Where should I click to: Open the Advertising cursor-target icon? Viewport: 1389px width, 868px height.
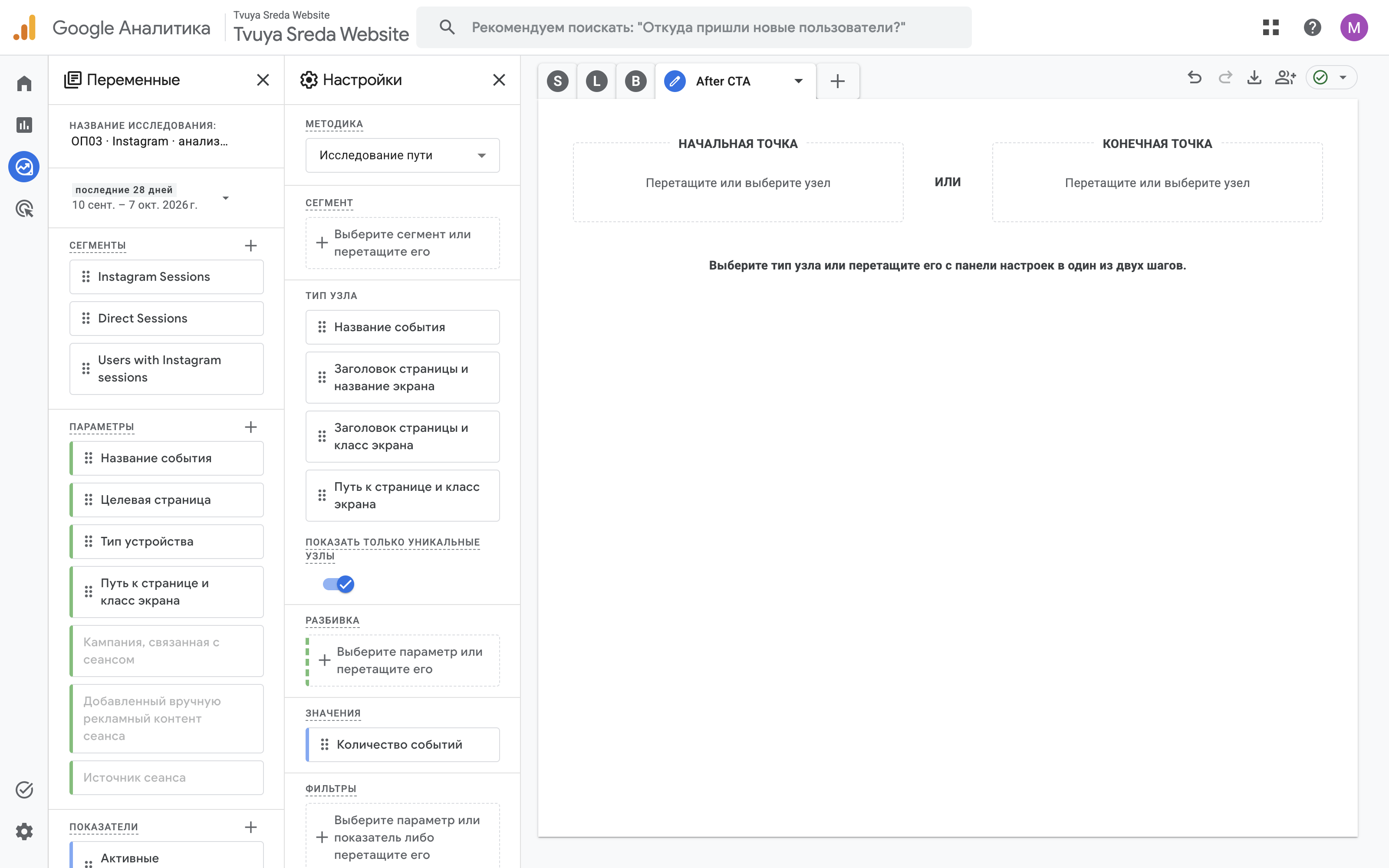(x=24, y=209)
